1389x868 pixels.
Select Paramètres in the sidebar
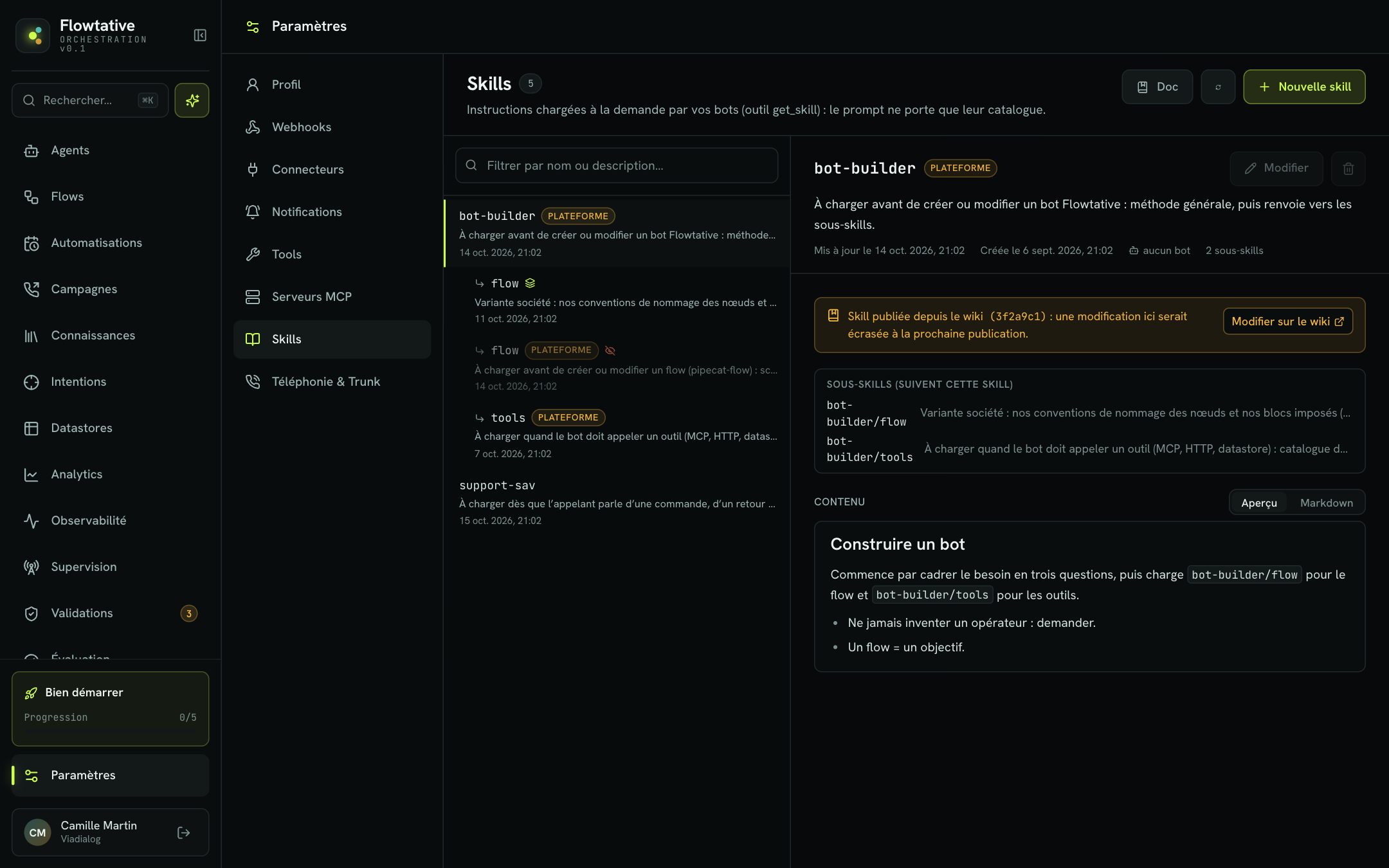[x=111, y=775]
